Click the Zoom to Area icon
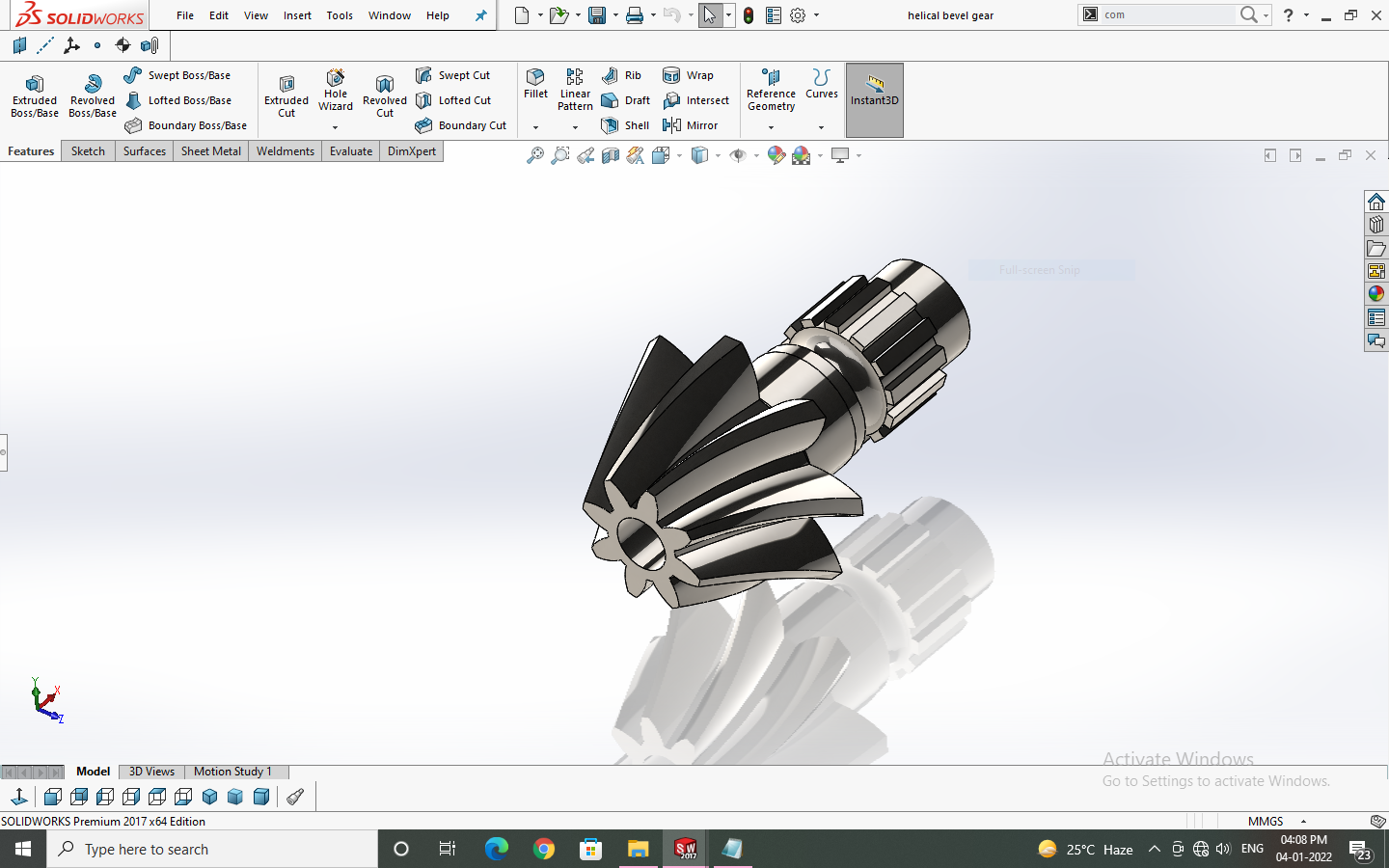The image size is (1389, 868). pos(560,155)
